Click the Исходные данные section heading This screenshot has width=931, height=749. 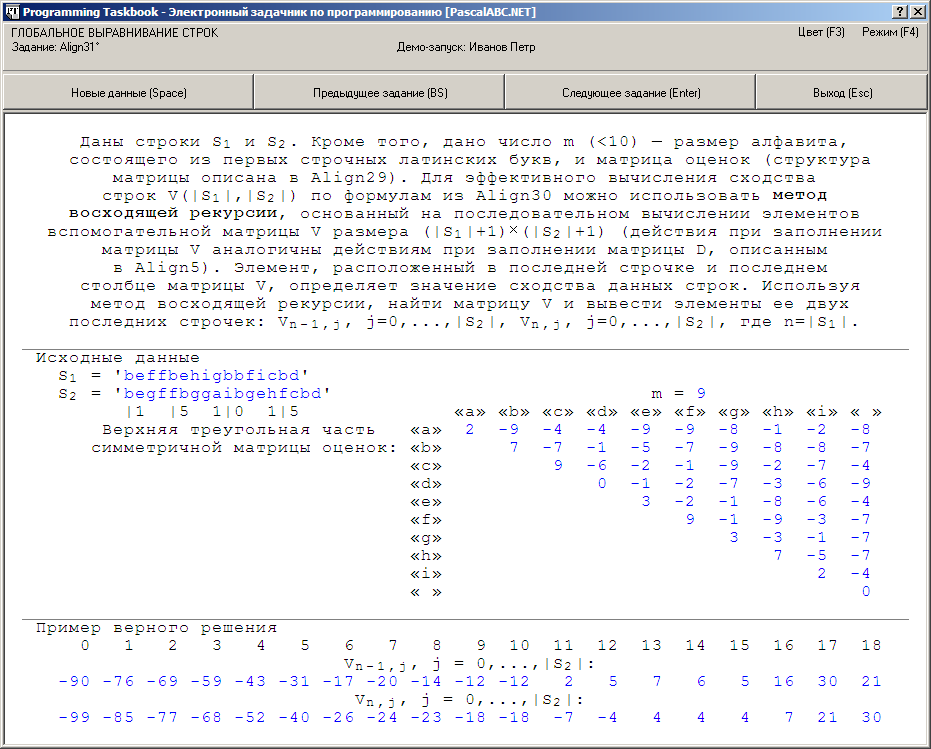click(118, 358)
